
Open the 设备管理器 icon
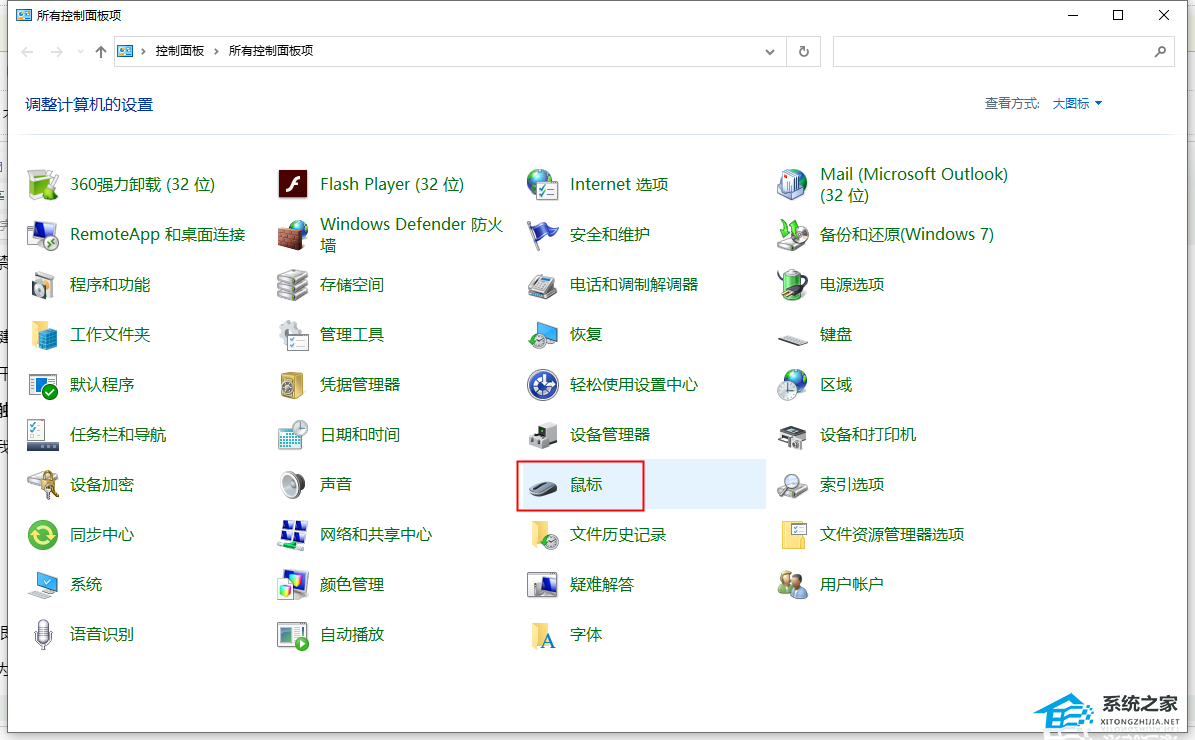[542, 435]
